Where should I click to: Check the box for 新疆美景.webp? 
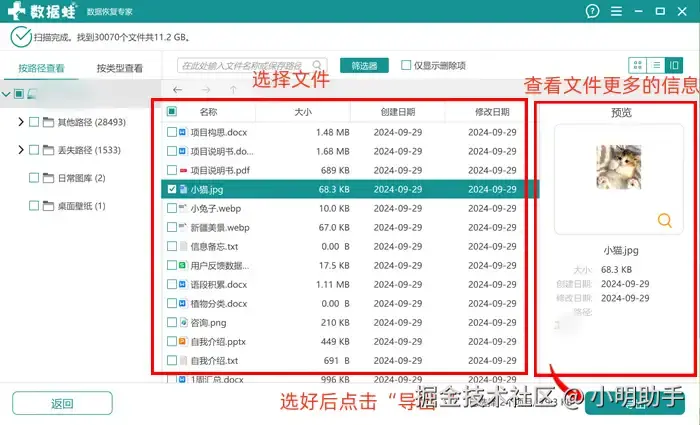(172, 227)
